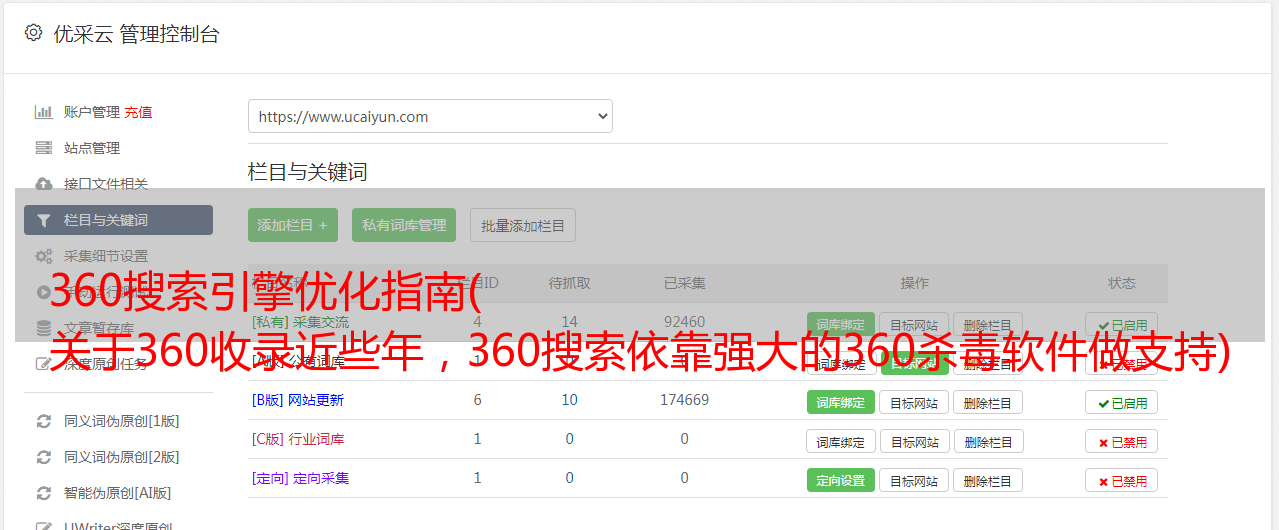Open 站点管理 in the sidebar
1279x530 pixels.
point(92,148)
